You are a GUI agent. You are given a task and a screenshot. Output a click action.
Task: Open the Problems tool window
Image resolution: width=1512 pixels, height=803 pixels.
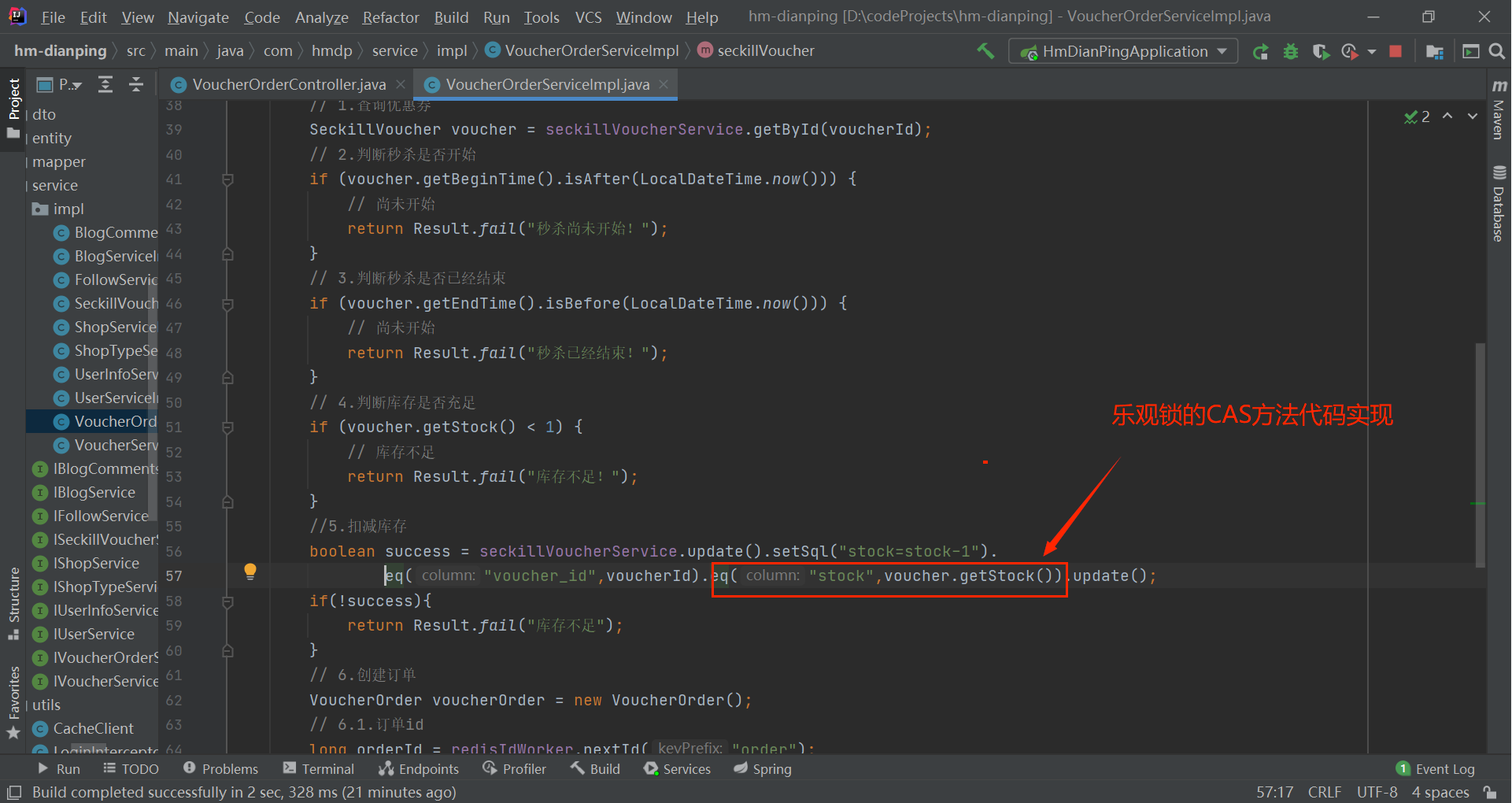pyautogui.click(x=220, y=769)
